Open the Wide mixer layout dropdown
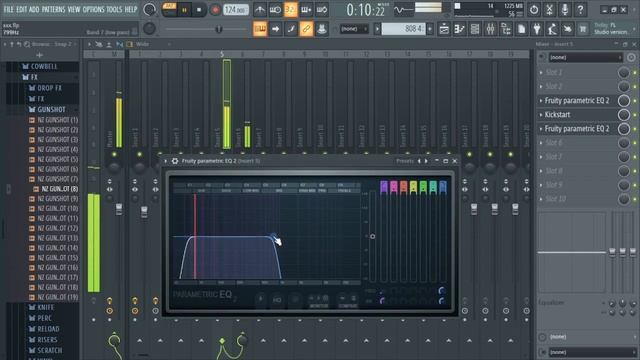This screenshot has width=640, height=360. 153,44
